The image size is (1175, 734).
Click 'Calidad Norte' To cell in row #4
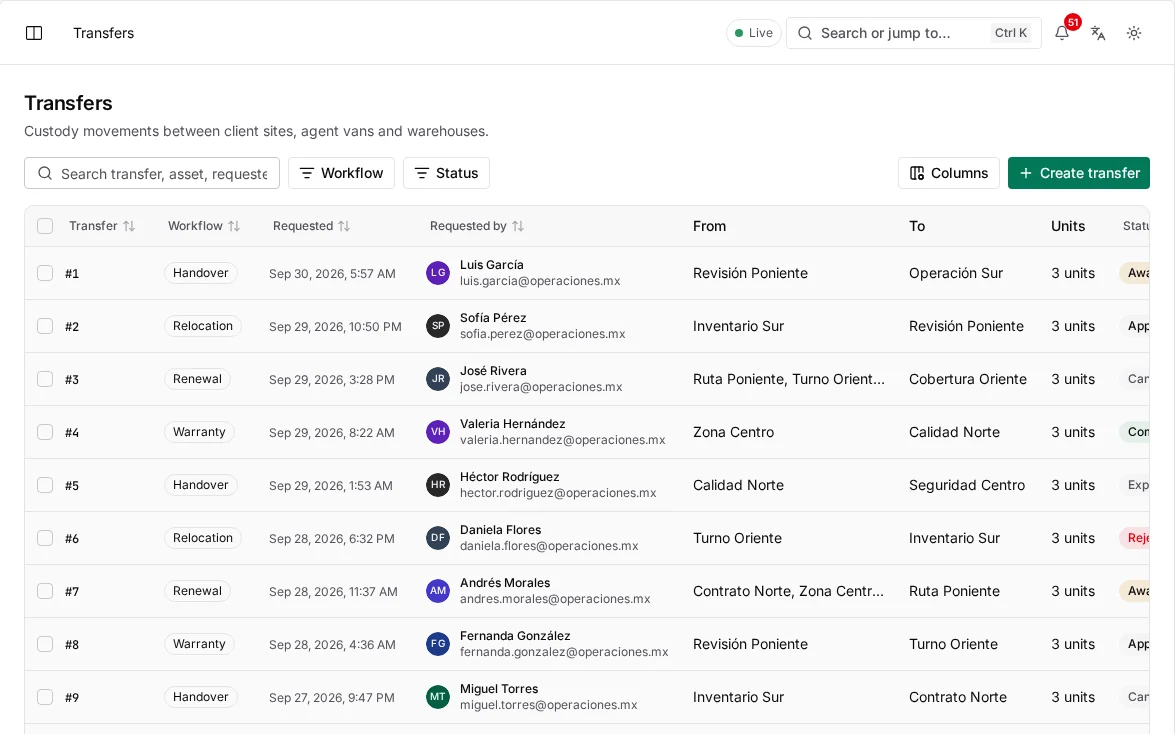[954, 432]
